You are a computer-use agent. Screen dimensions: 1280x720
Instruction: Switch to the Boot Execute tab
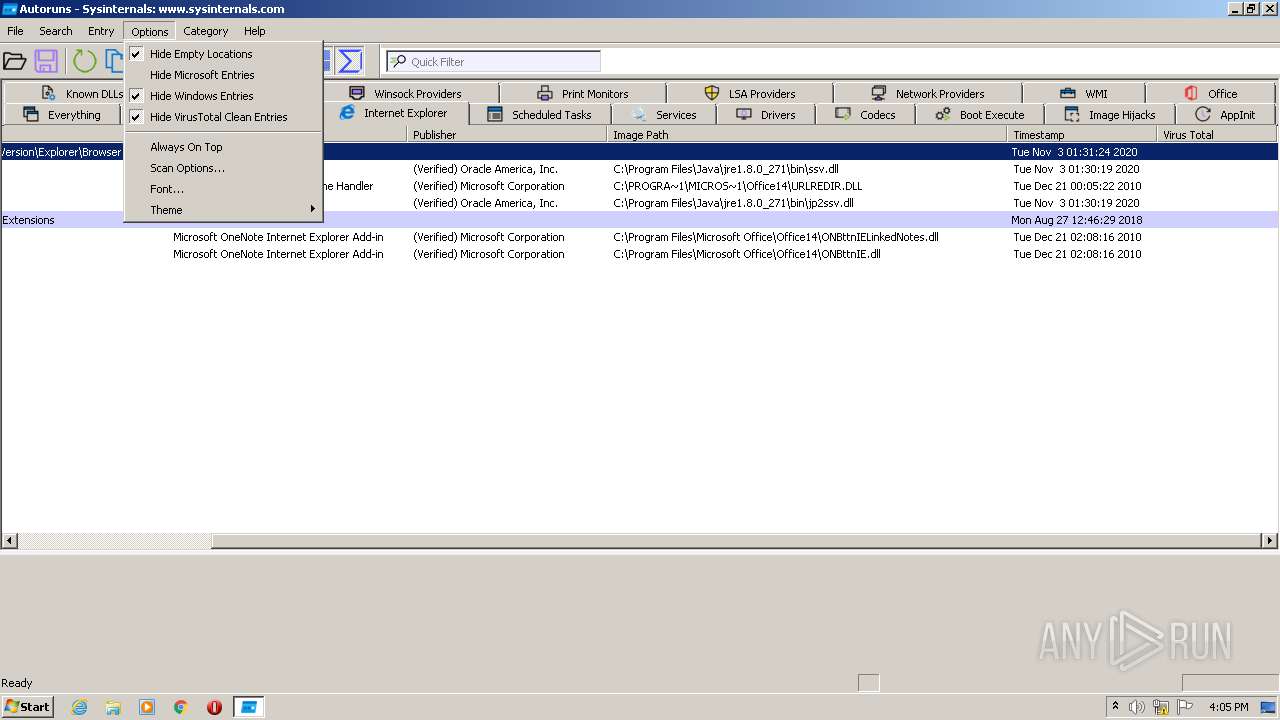980,115
